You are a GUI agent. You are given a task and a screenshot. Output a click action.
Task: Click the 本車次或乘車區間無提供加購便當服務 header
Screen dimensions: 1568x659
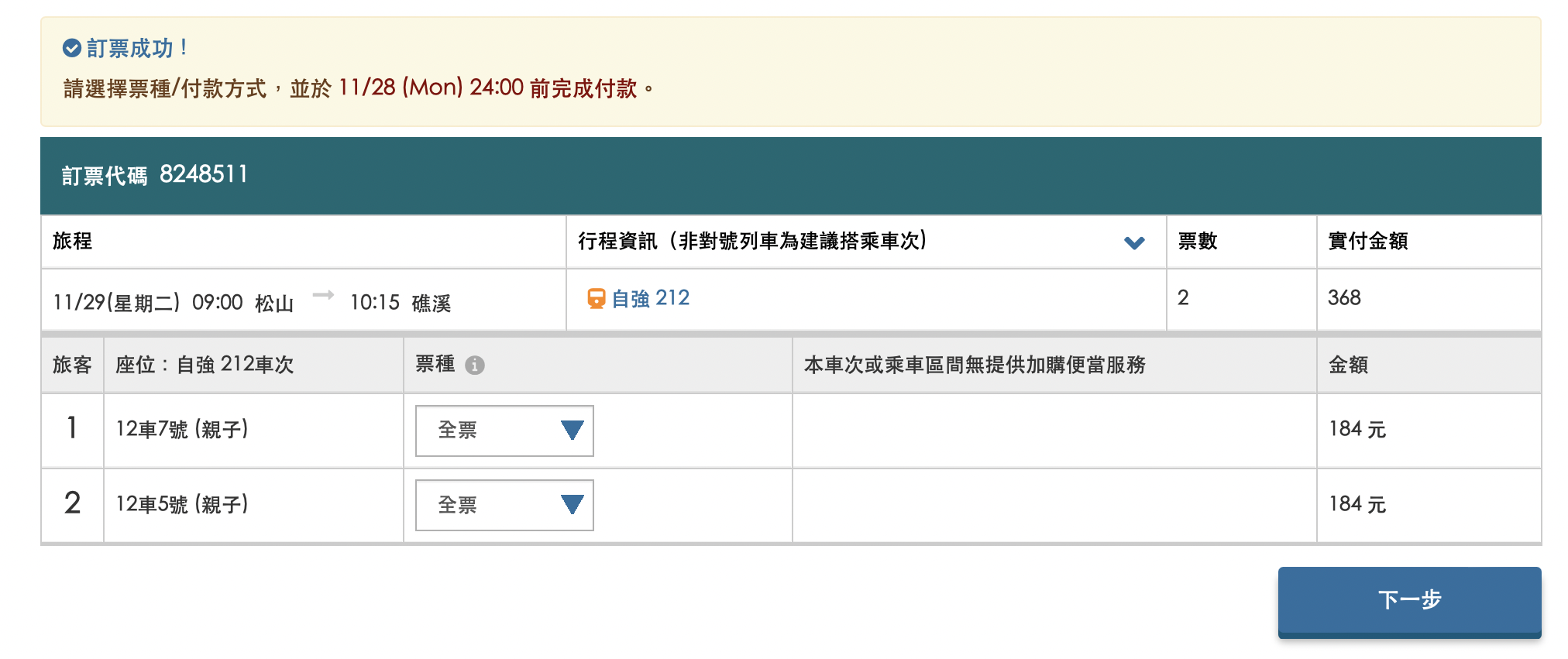pos(975,366)
